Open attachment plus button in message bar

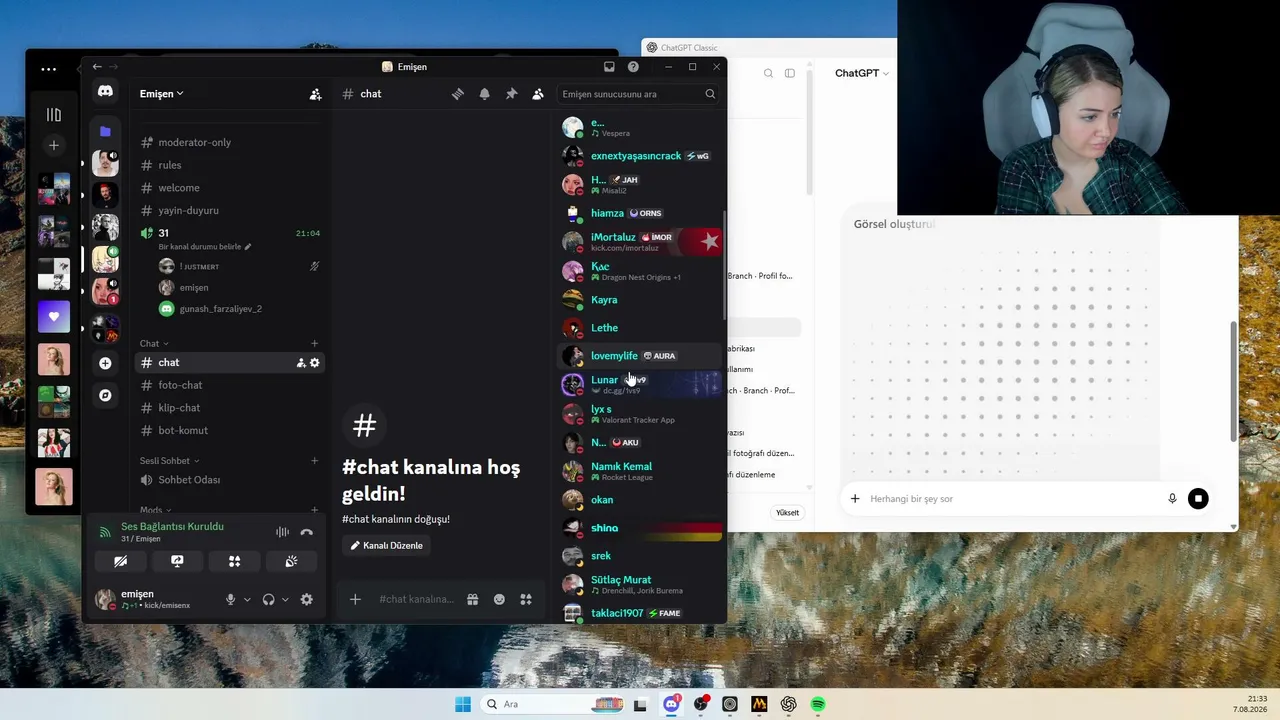(355, 600)
